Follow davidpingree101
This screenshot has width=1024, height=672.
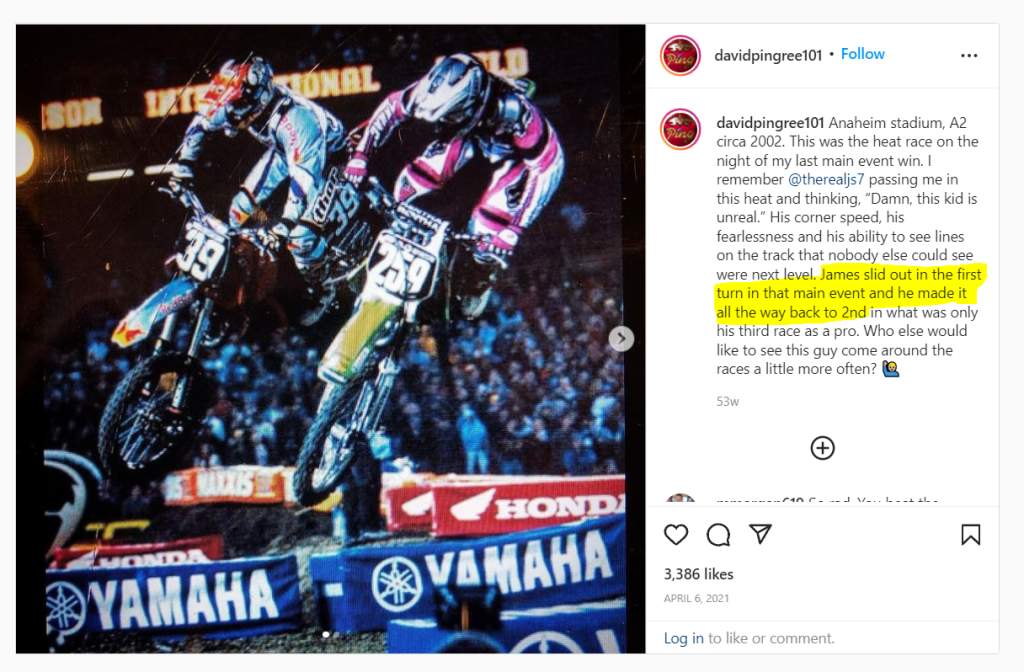[x=862, y=54]
